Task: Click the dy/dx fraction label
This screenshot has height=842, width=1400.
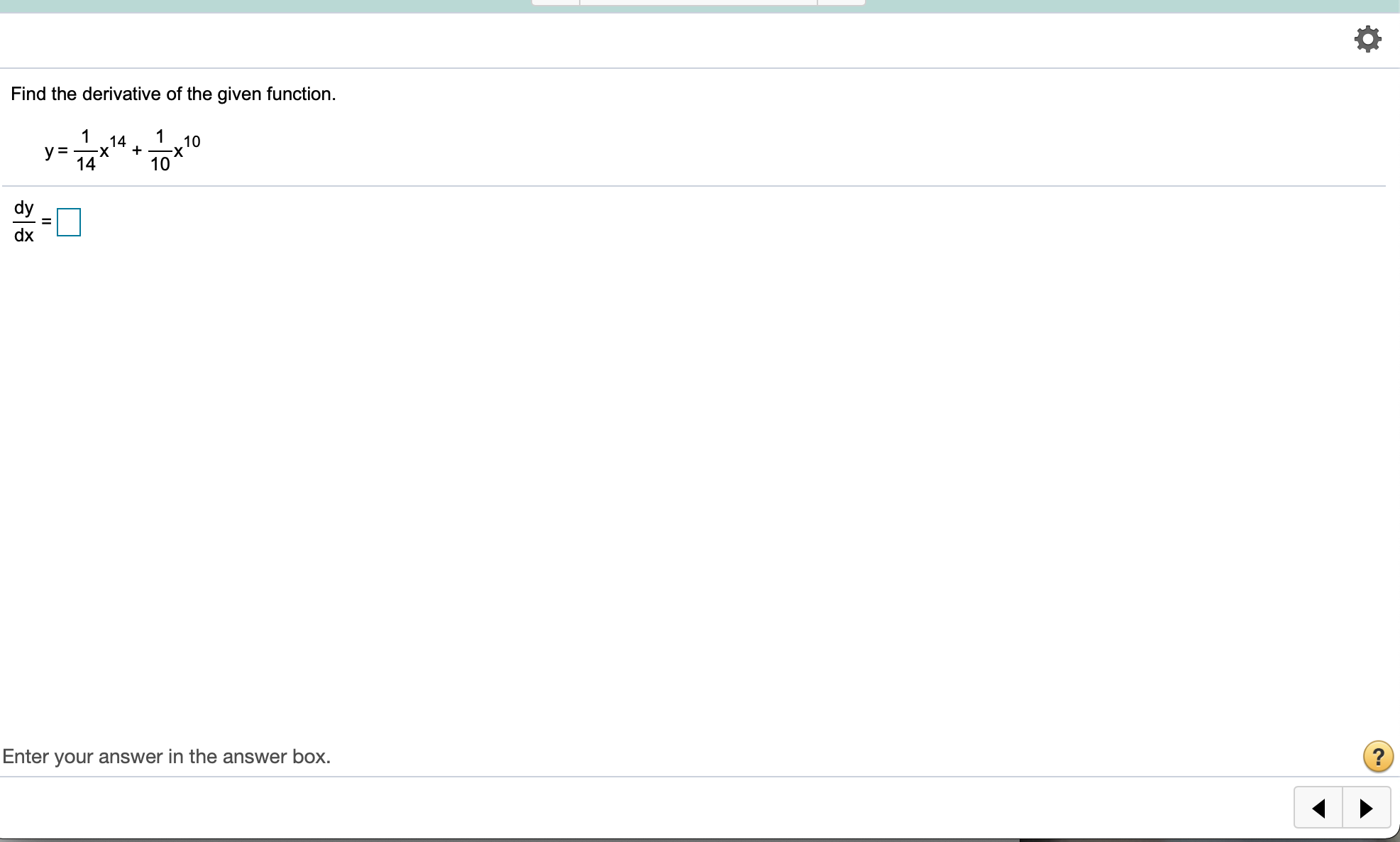Action: pos(23,221)
